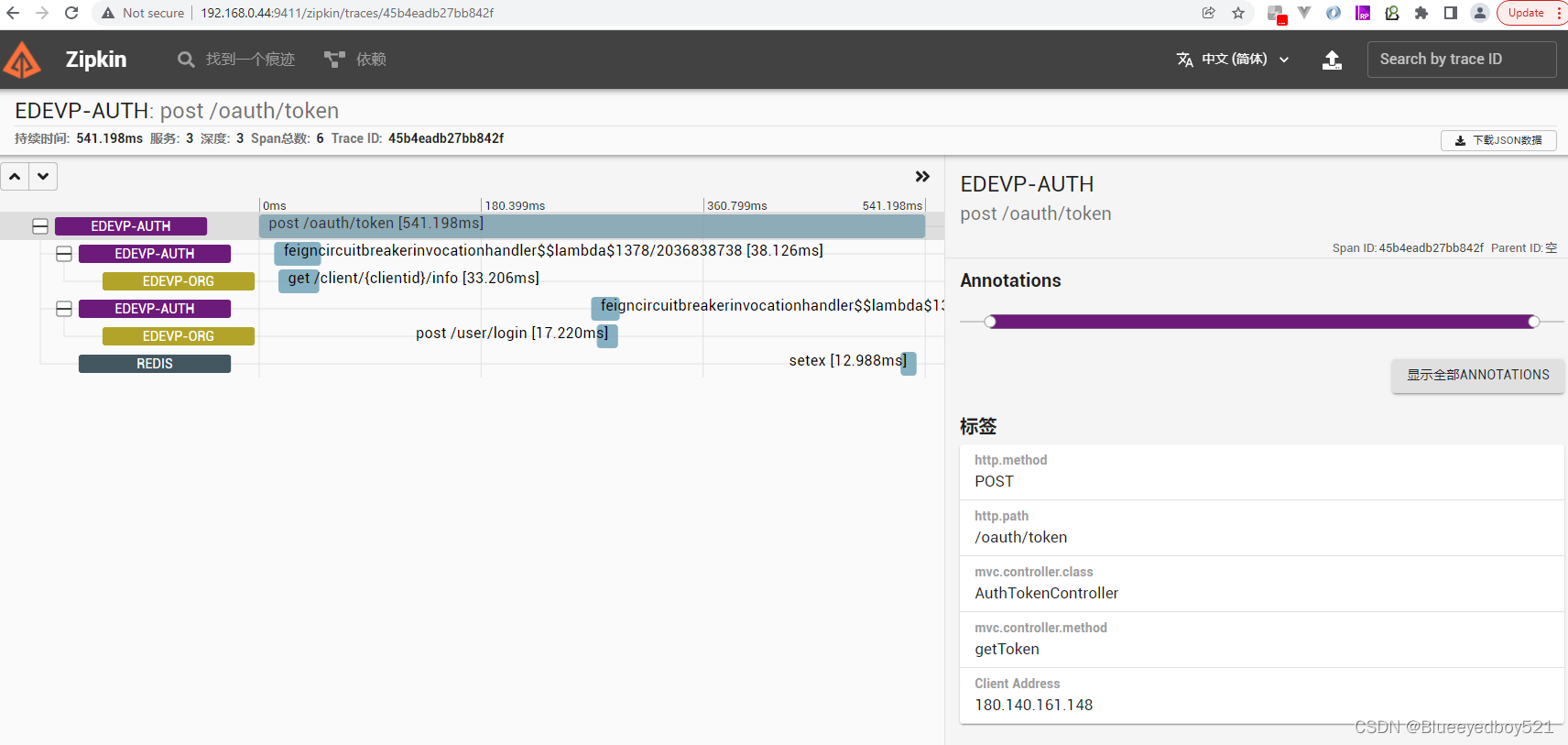Screen dimensions: 1568x745
Task: Select the root EDEVP-AUTH service label
Action: pos(131,226)
